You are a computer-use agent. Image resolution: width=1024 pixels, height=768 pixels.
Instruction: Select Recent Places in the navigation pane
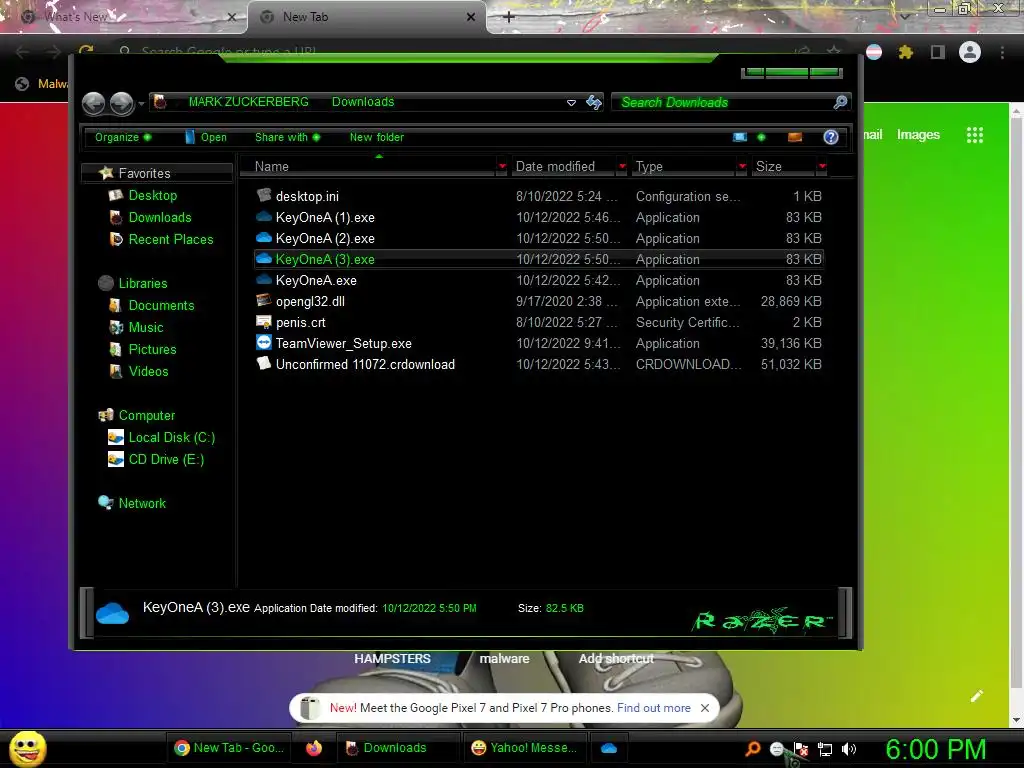pyautogui.click(x=171, y=239)
